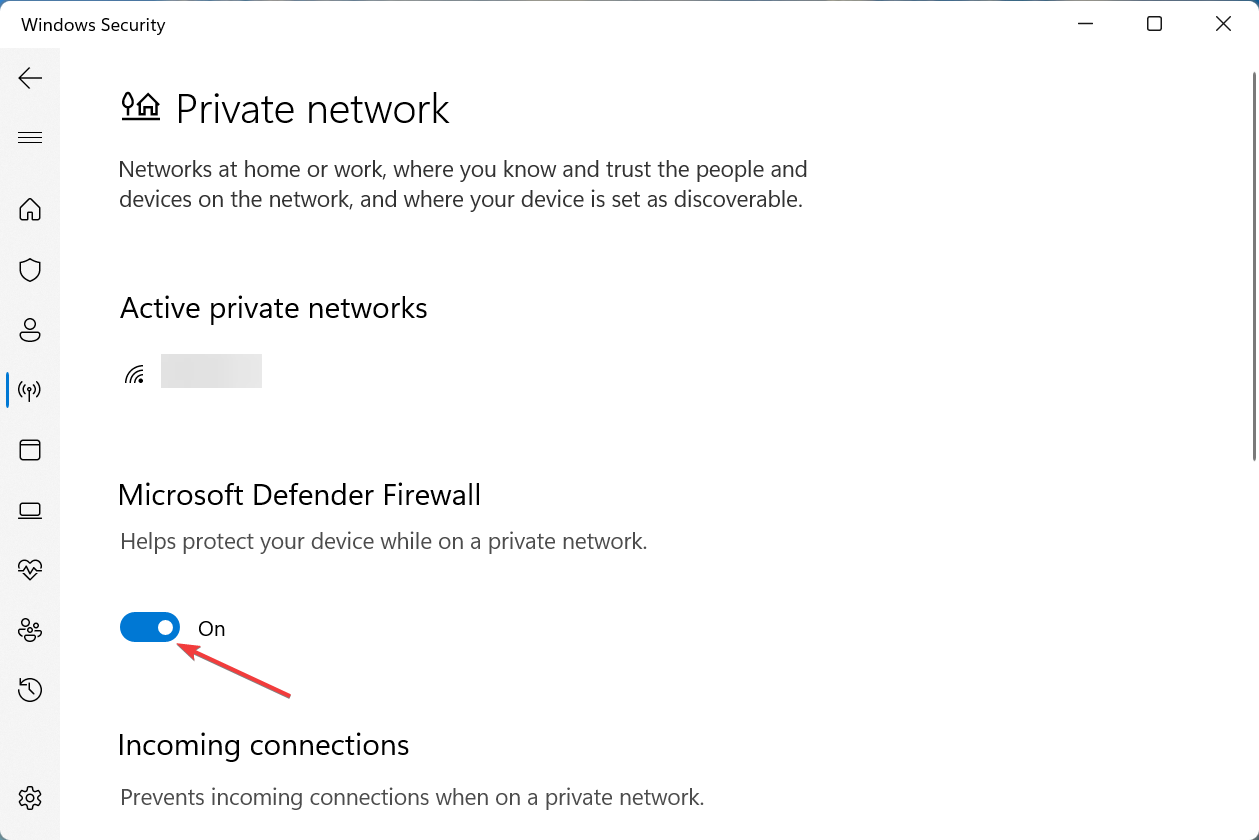Click the active private network name
The image size is (1259, 840).
point(211,371)
